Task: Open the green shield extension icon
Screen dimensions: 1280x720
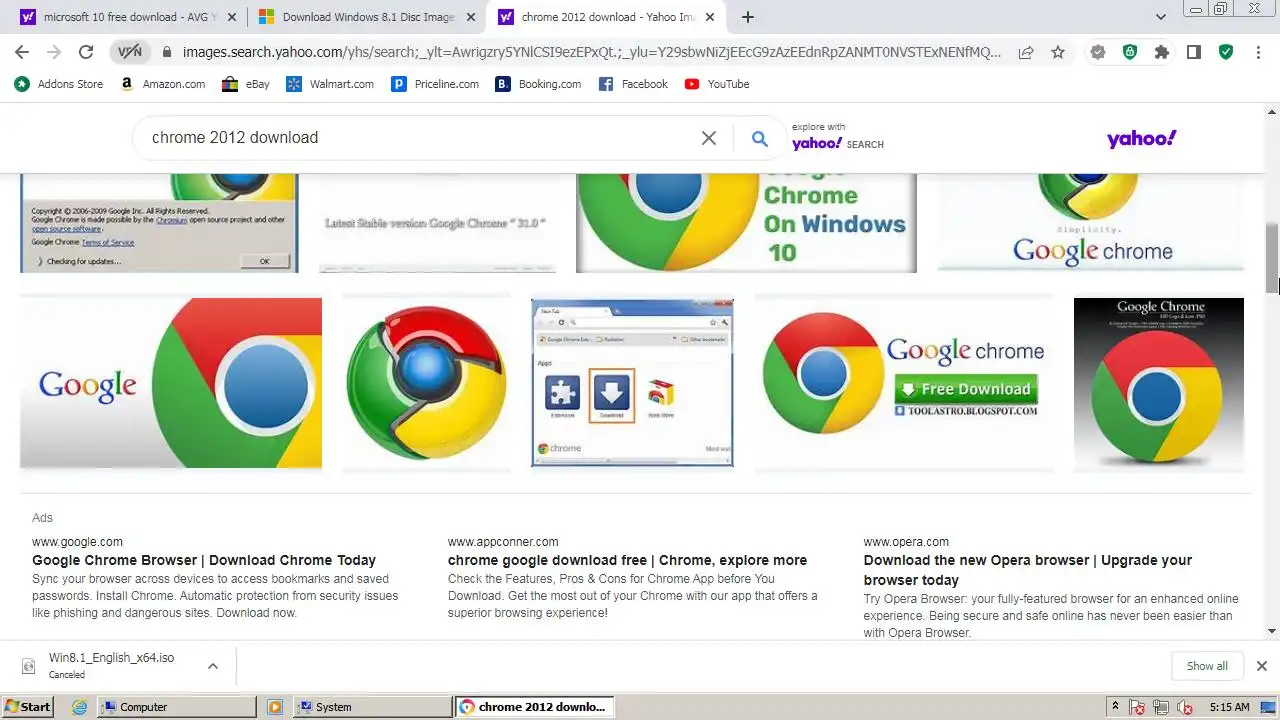Action: tap(1130, 52)
